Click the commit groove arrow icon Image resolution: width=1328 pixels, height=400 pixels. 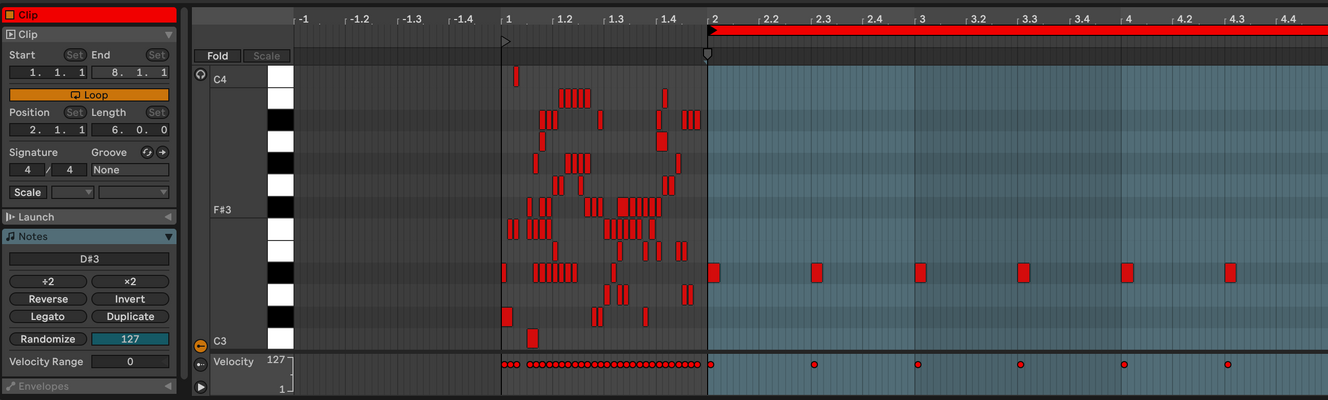[162, 152]
